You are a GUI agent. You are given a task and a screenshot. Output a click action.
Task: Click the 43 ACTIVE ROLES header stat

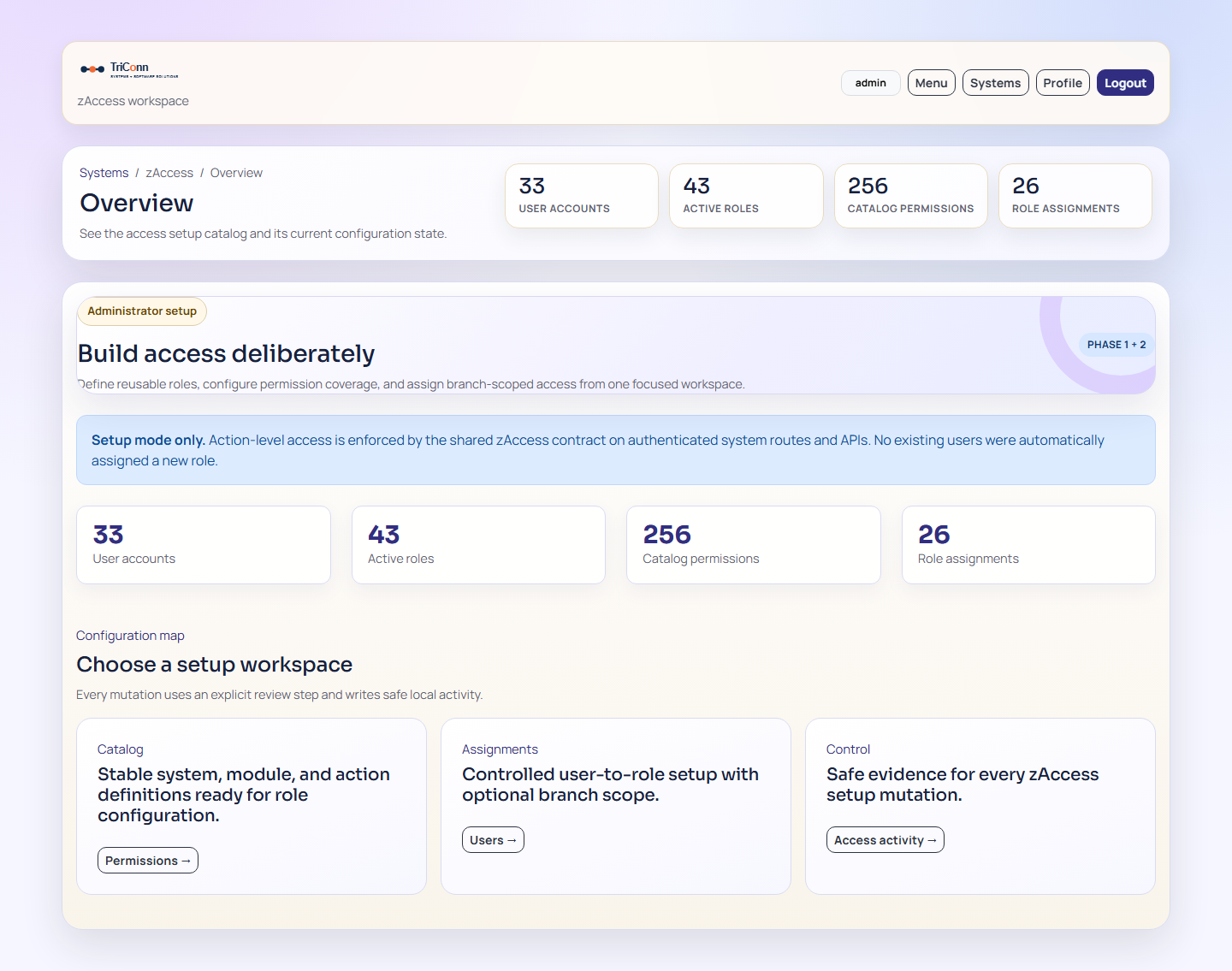[x=746, y=196]
